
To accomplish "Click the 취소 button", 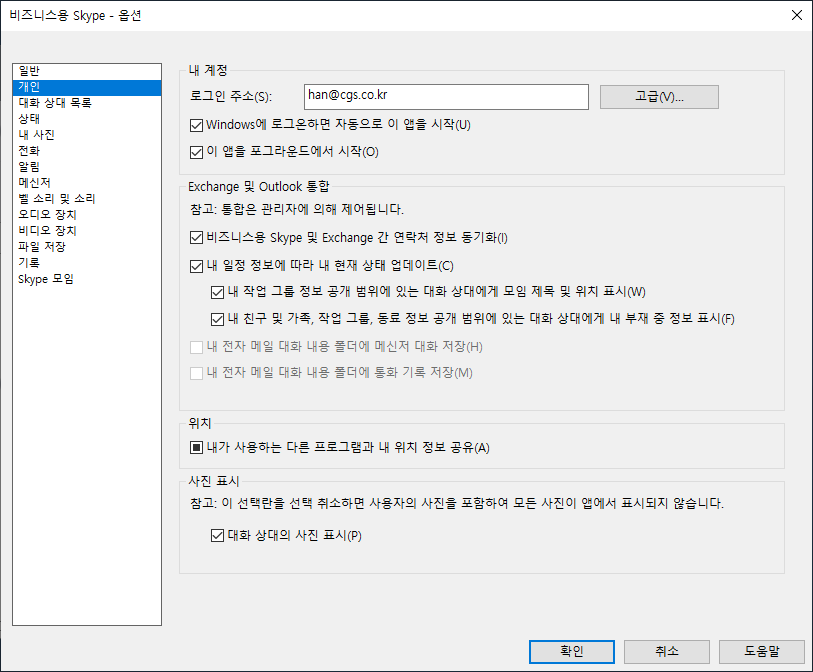I will point(667,652).
